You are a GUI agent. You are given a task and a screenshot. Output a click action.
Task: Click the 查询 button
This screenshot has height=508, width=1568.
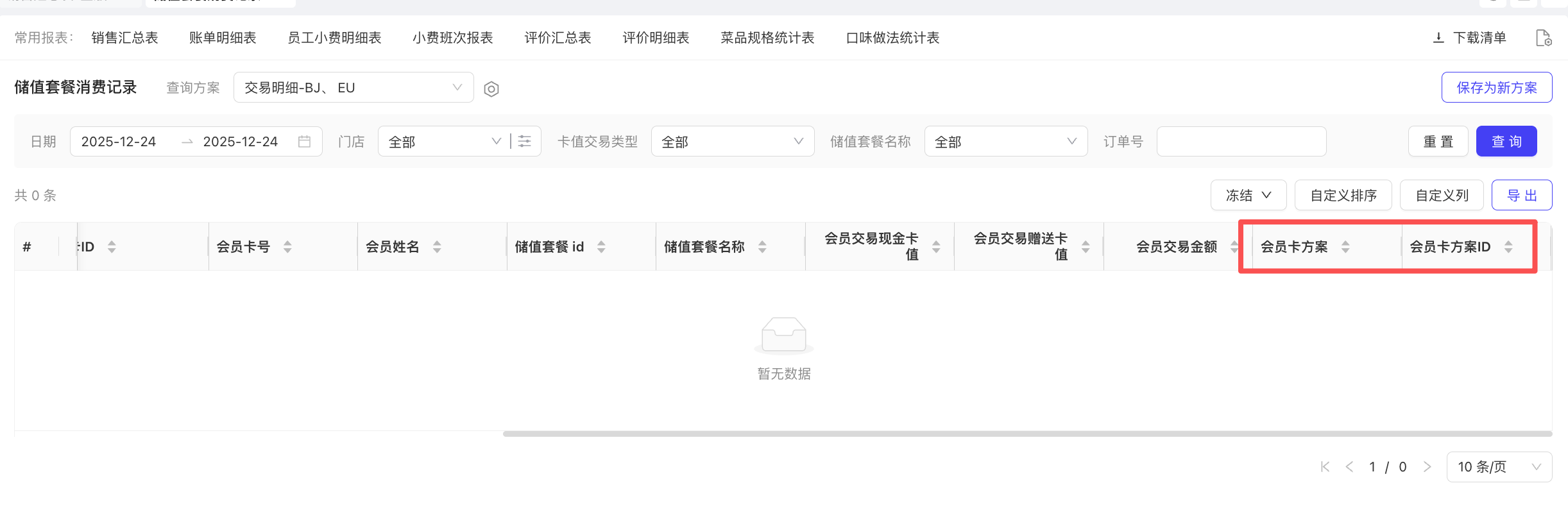point(1506,142)
